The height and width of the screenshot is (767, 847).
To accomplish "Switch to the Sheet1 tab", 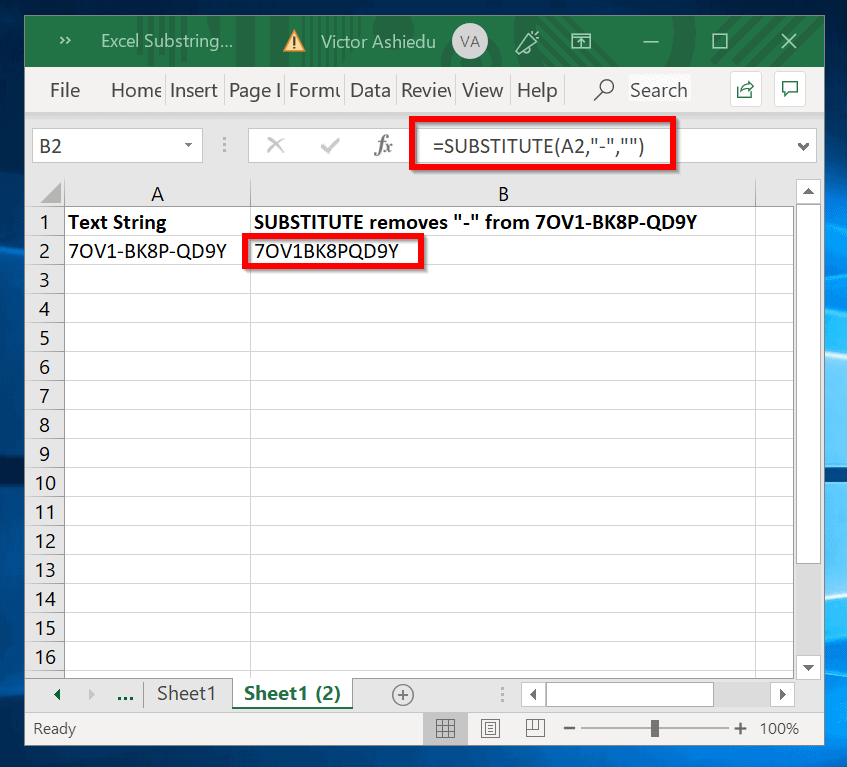I will [187, 694].
